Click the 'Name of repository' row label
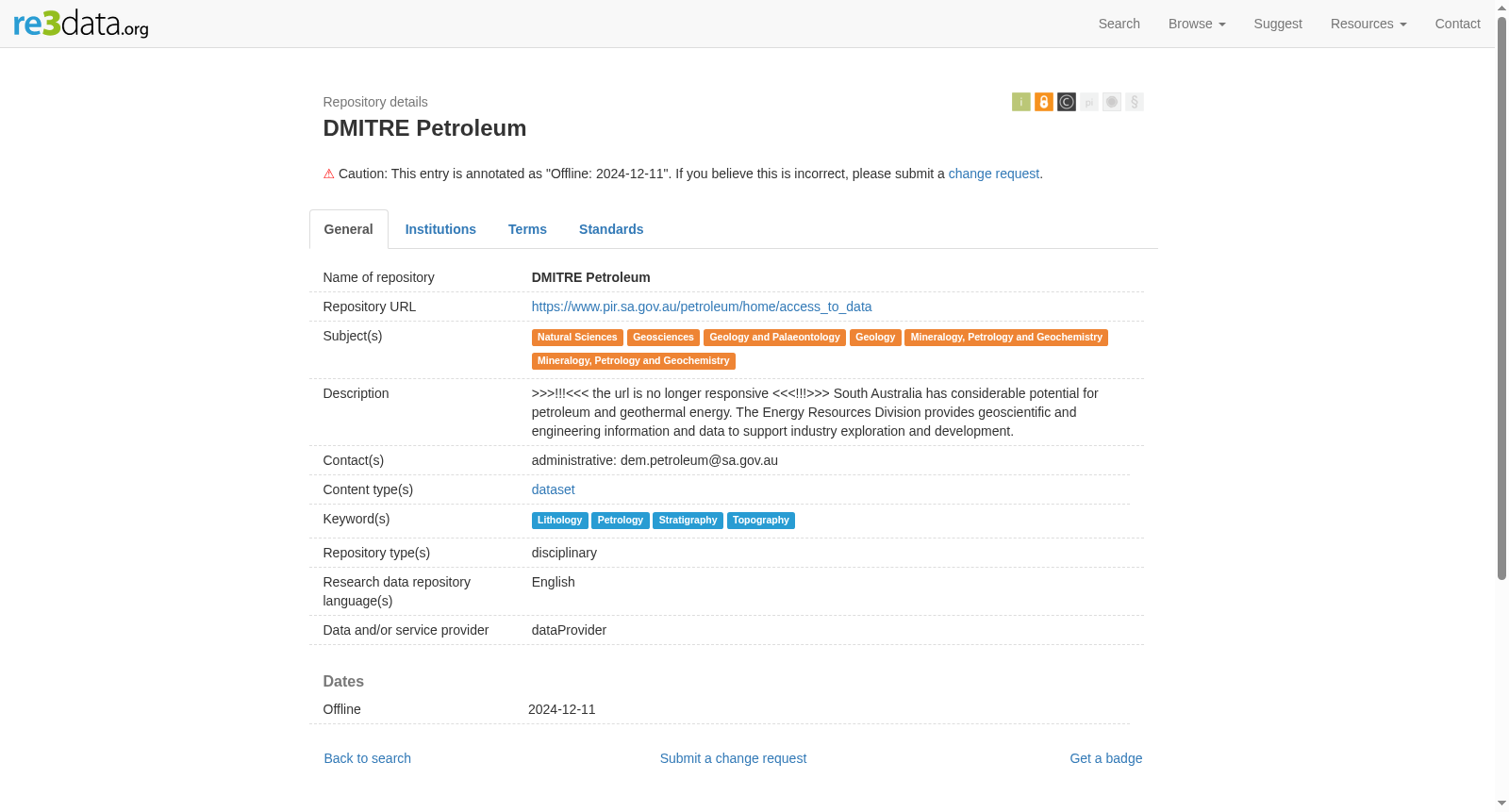1509x812 pixels. click(x=379, y=277)
